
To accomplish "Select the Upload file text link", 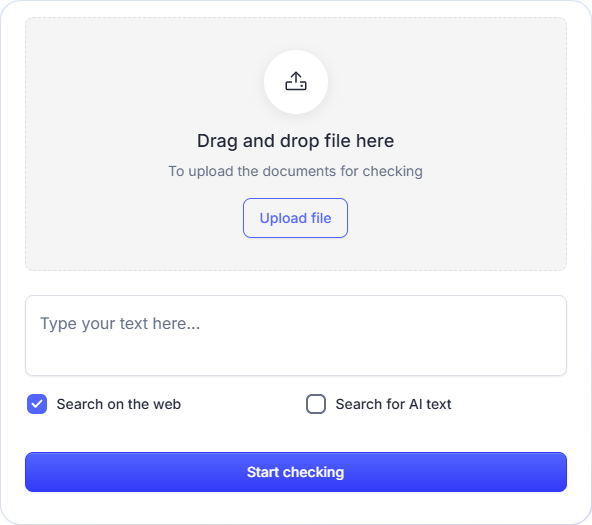I will [295, 218].
